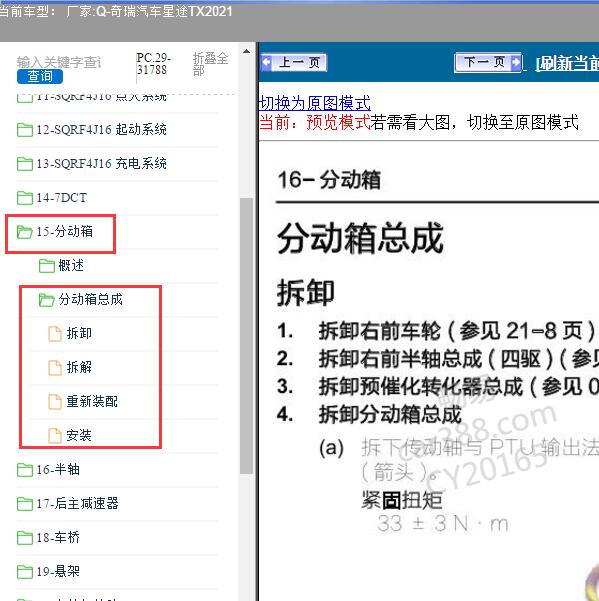Click the left arrow icon on 上一页
The width and height of the screenshot is (599, 601).
click(267, 62)
